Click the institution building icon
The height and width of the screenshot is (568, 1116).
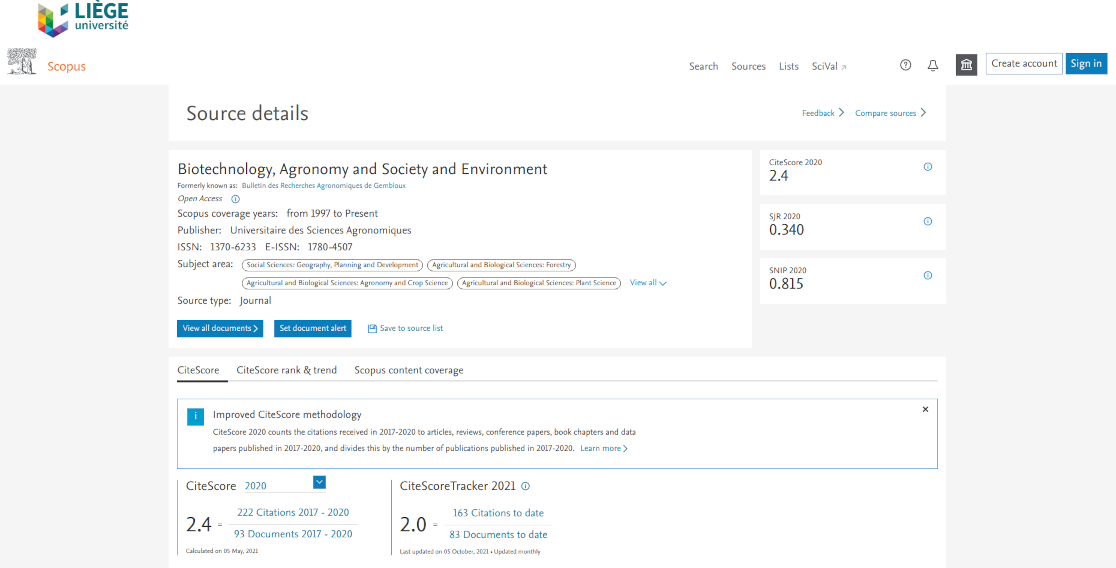tap(966, 65)
